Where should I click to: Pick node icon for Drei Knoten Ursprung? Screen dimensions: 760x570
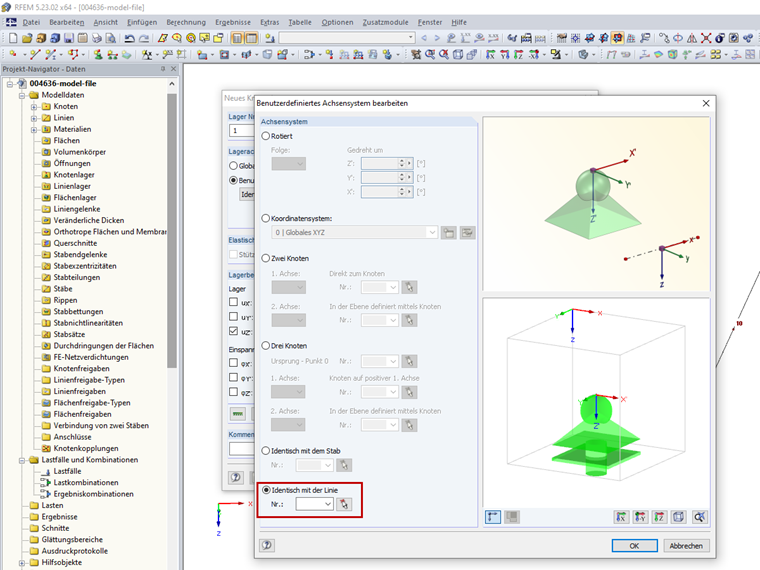(410, 361)
